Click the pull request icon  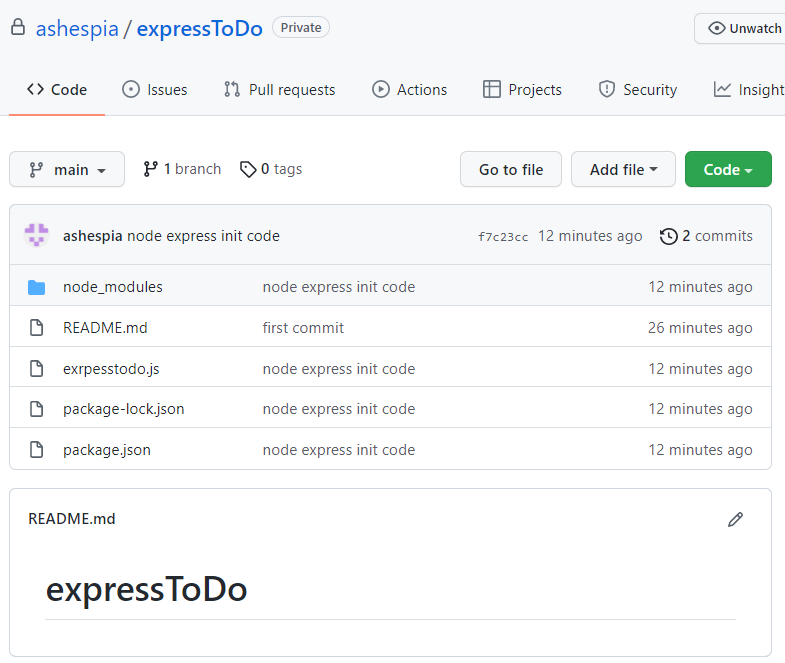[x=232, y=90]
